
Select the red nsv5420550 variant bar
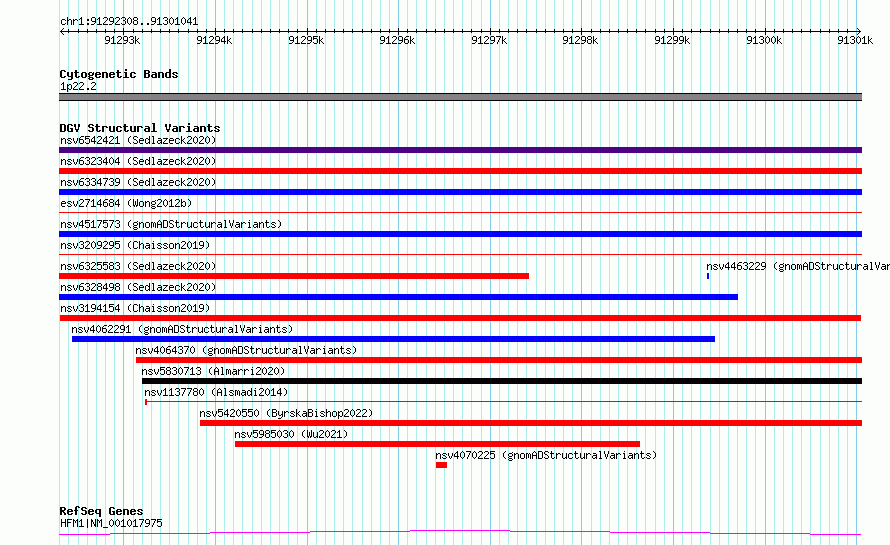(531, 423)
